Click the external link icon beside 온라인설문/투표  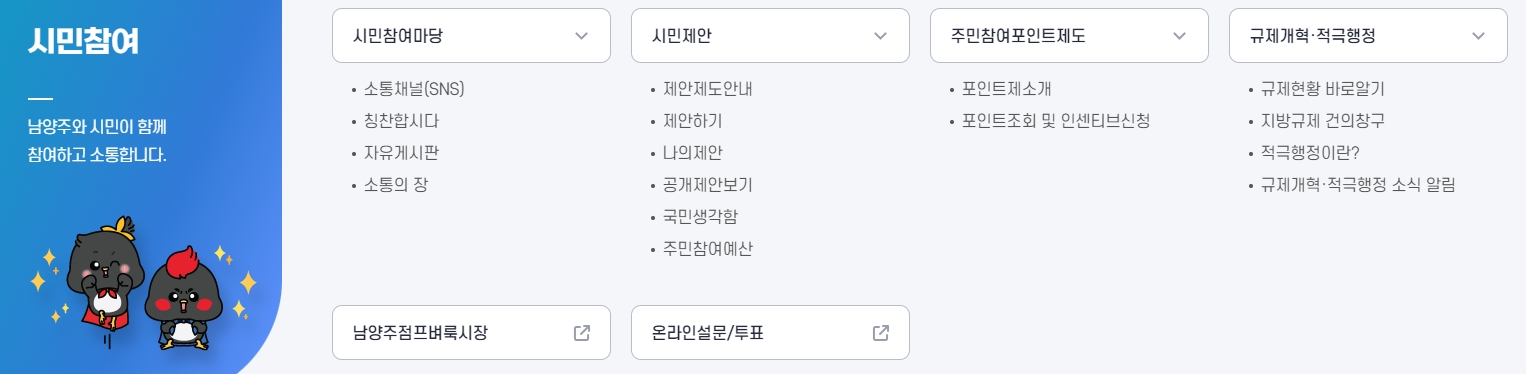pyautogui.click(x=881, y=333)
